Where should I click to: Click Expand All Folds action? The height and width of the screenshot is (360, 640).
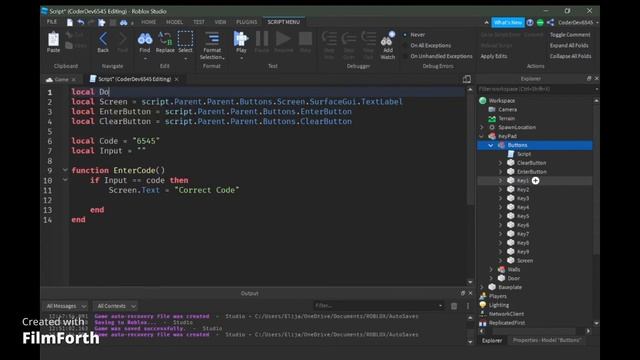569,45
